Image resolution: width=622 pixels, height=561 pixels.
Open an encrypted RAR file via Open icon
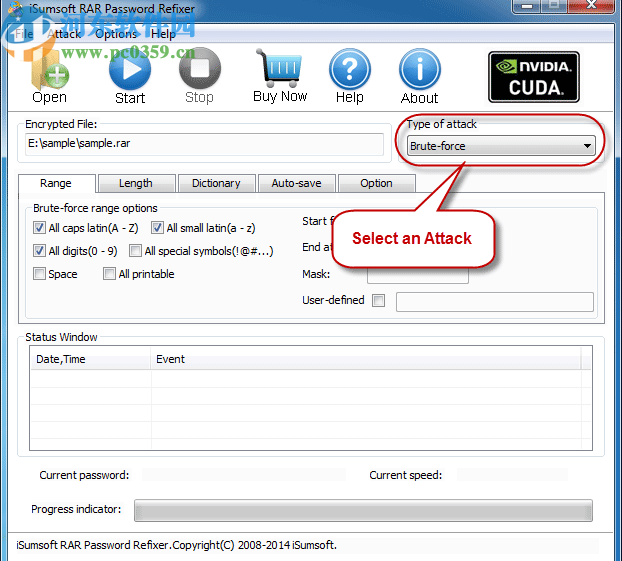pos(50,77)
